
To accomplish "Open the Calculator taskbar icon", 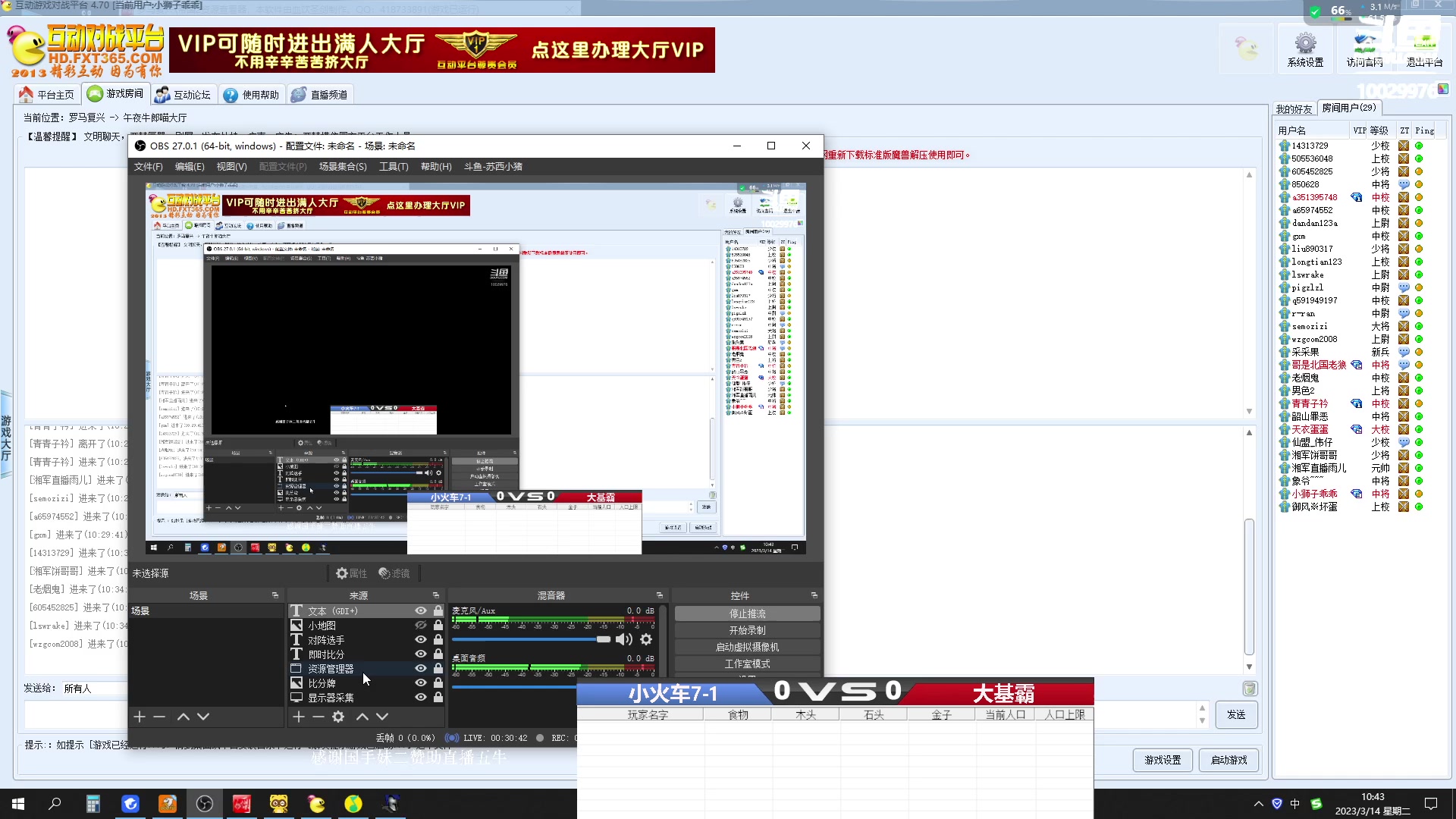I will tap(93, 804).
